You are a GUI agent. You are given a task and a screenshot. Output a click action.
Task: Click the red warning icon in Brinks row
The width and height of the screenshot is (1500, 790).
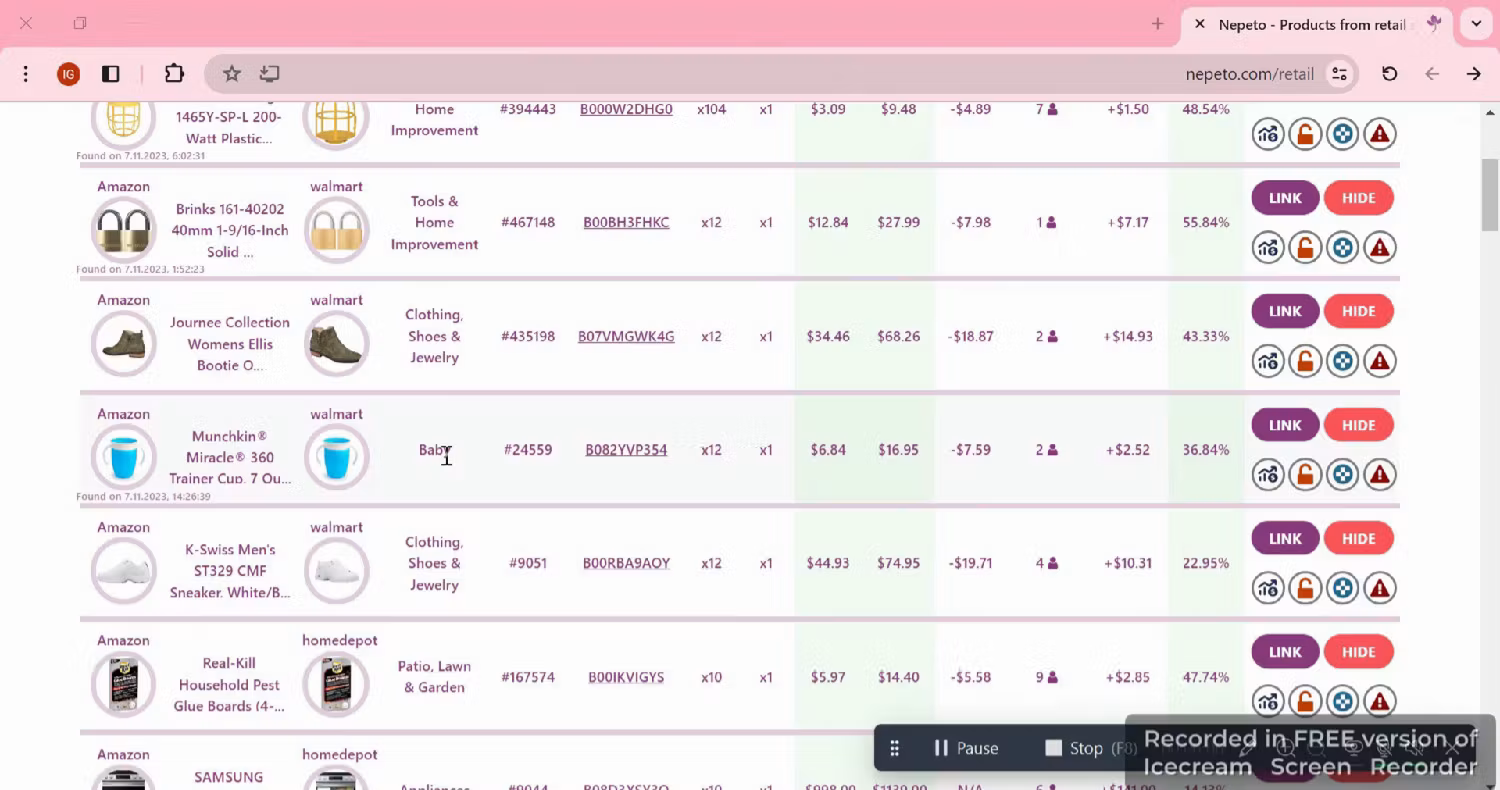tap(1380, 247)
